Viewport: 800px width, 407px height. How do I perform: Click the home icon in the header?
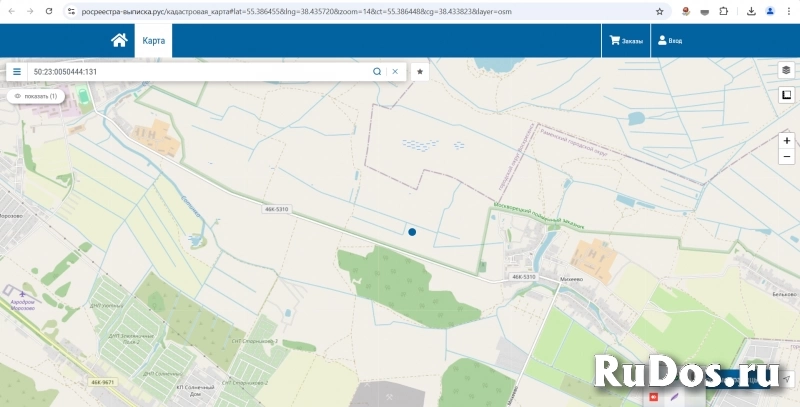(119, 41)
